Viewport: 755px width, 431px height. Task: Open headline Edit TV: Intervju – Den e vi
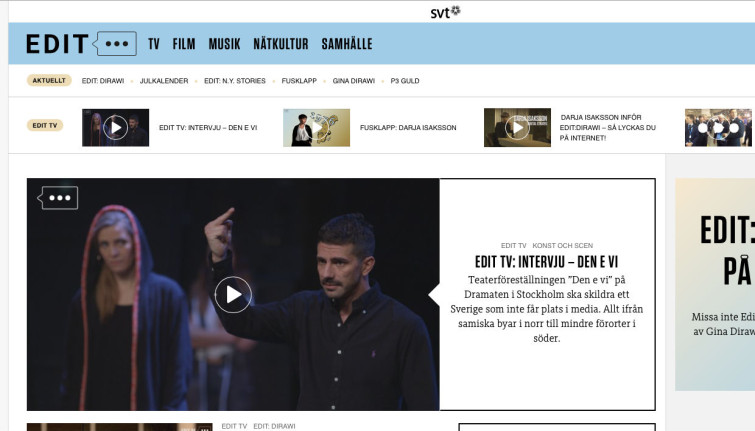coord(547,262)
